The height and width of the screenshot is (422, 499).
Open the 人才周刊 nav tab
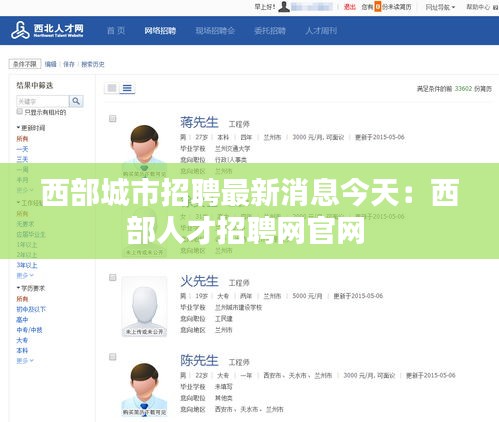coord(321,31)
